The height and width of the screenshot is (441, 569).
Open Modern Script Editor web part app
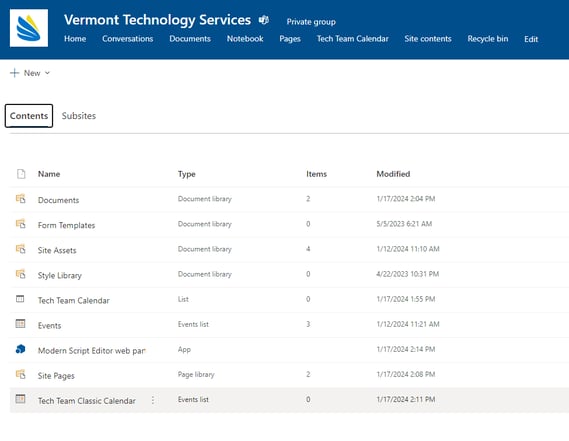(x=92, y=351)
